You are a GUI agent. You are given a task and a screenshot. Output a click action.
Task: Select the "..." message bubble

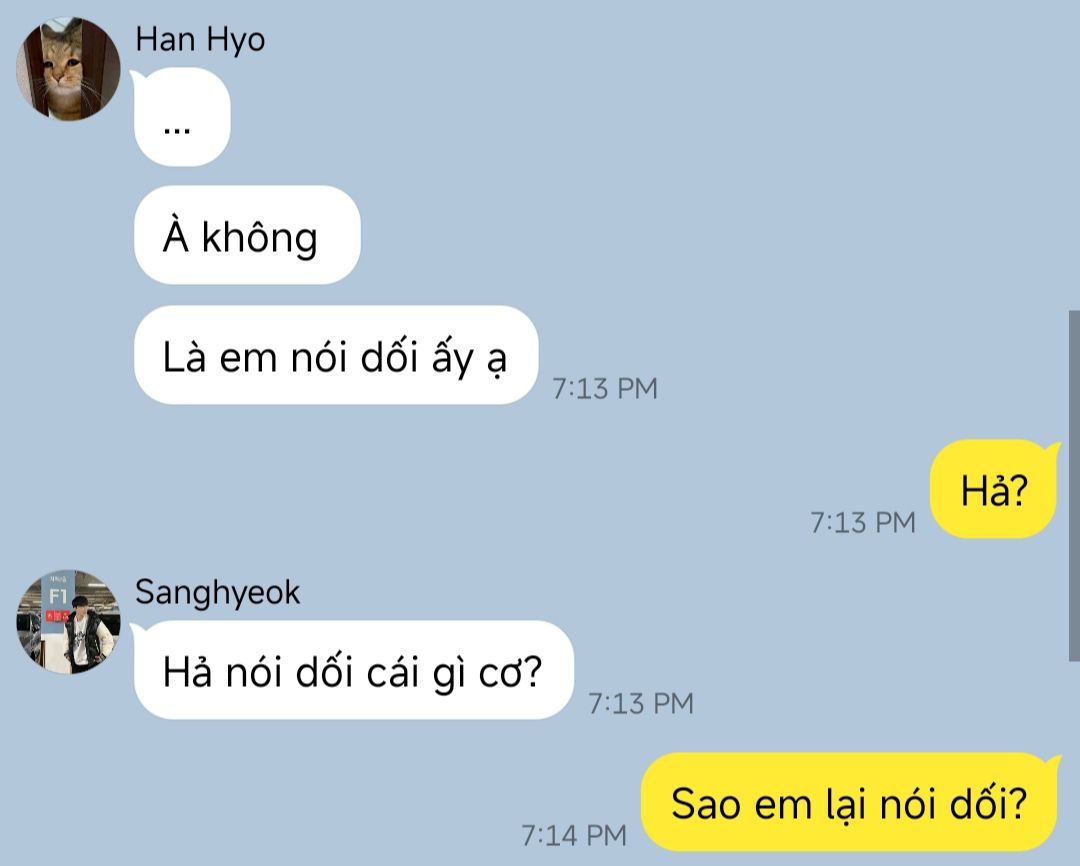pos(181,117)
